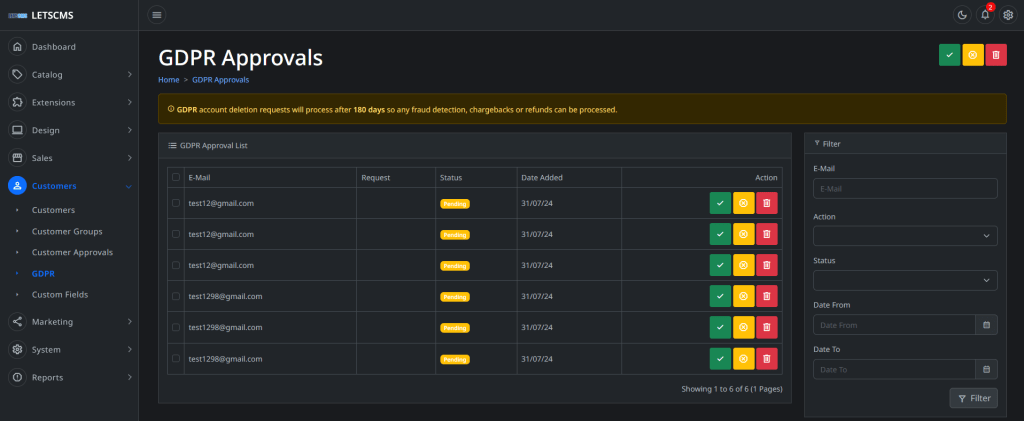Click the Filter button
This screenshot has width=1024, height=421.
[x=973, y=398]
